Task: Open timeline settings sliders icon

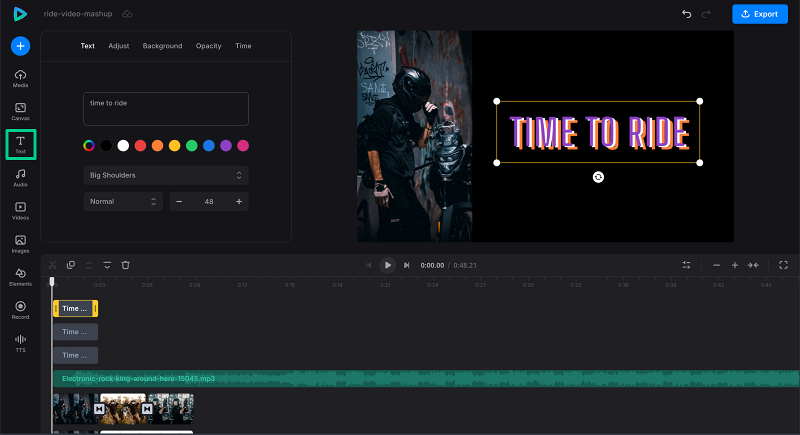Action: point(686,265)
